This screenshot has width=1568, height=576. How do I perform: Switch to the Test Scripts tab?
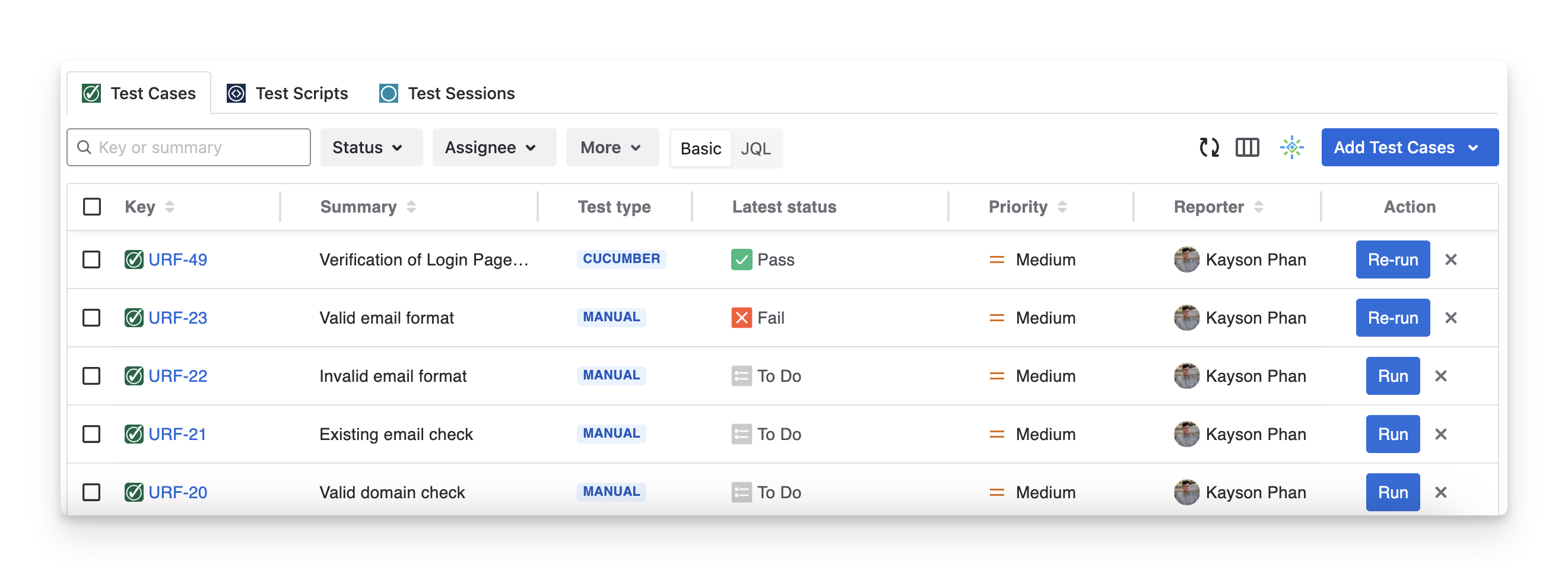click(x=287, y=93)
